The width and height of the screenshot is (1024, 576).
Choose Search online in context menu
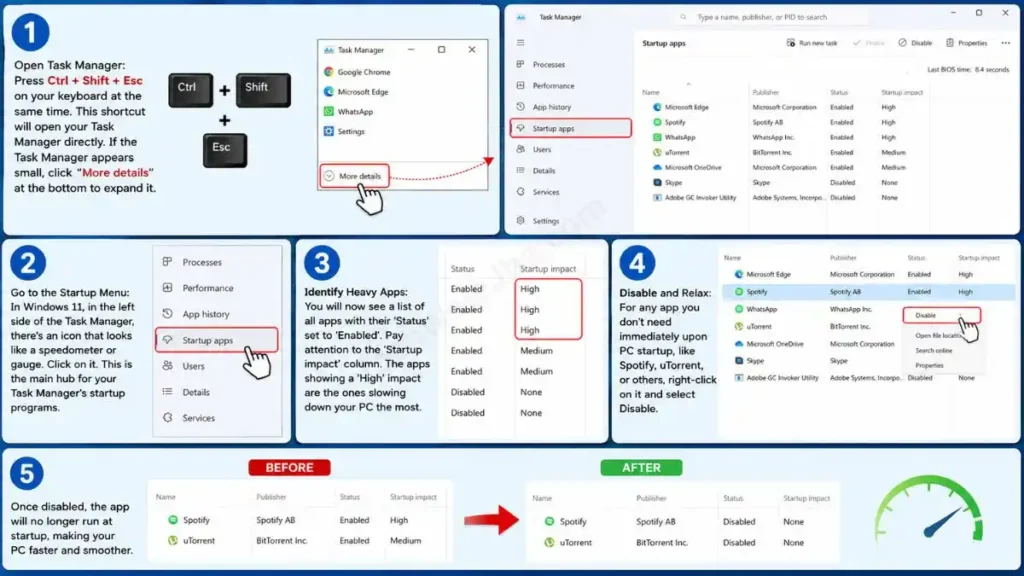933,351
